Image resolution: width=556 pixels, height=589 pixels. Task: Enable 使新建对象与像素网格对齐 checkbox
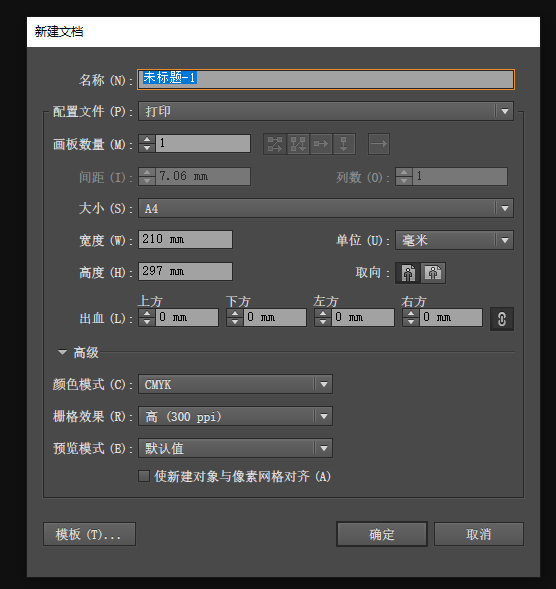pyautogui.click(x=144, y=476)
